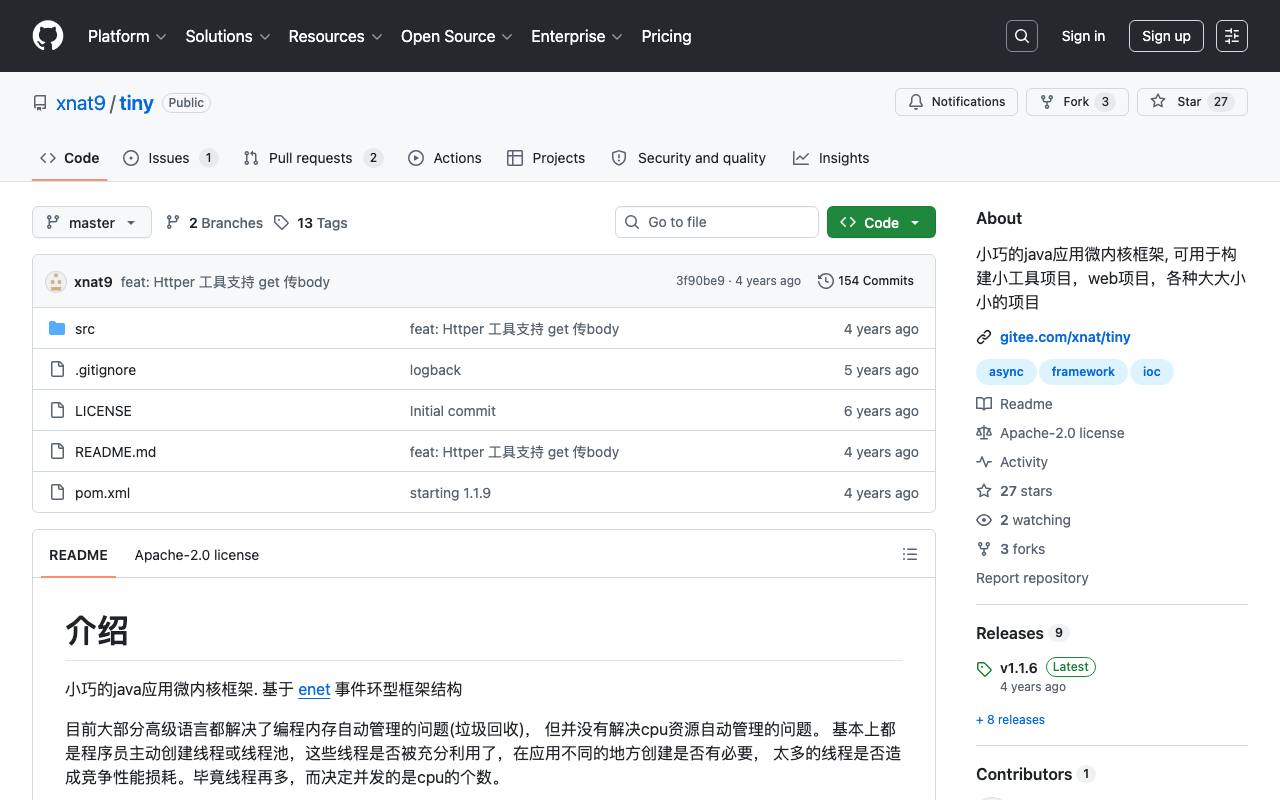Click the link icon beside gitee.com URL
This screenshot has height=800, width=1280.
point(984,338)
